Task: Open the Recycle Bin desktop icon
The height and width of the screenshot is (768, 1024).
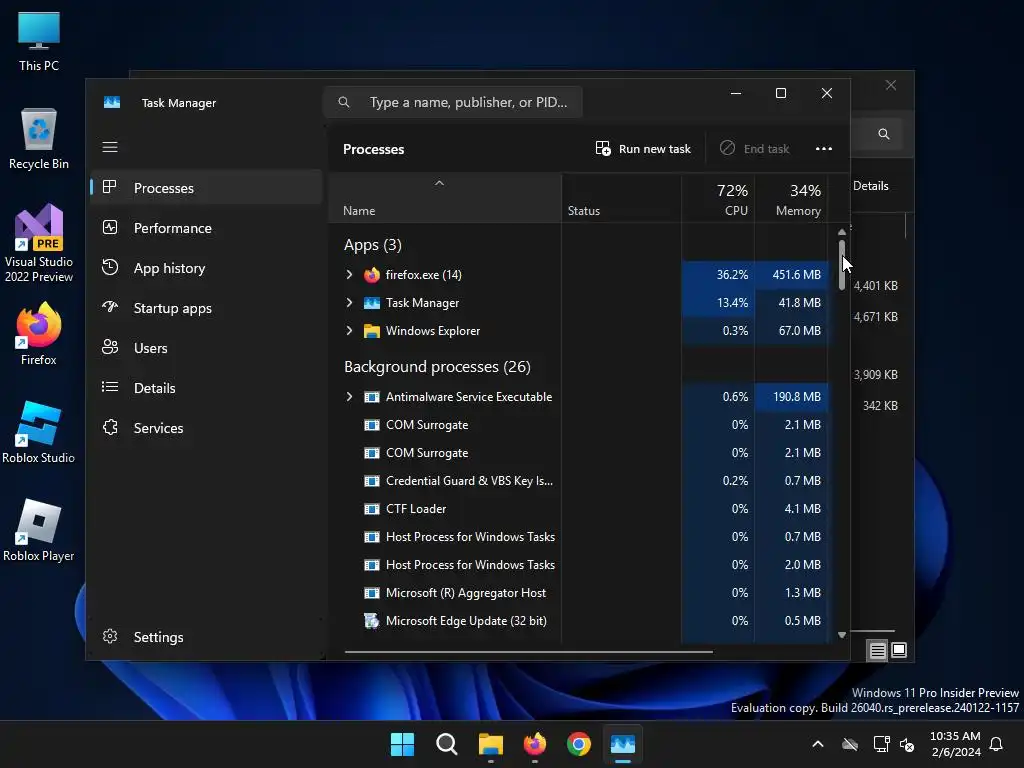Action: (39, 139)
